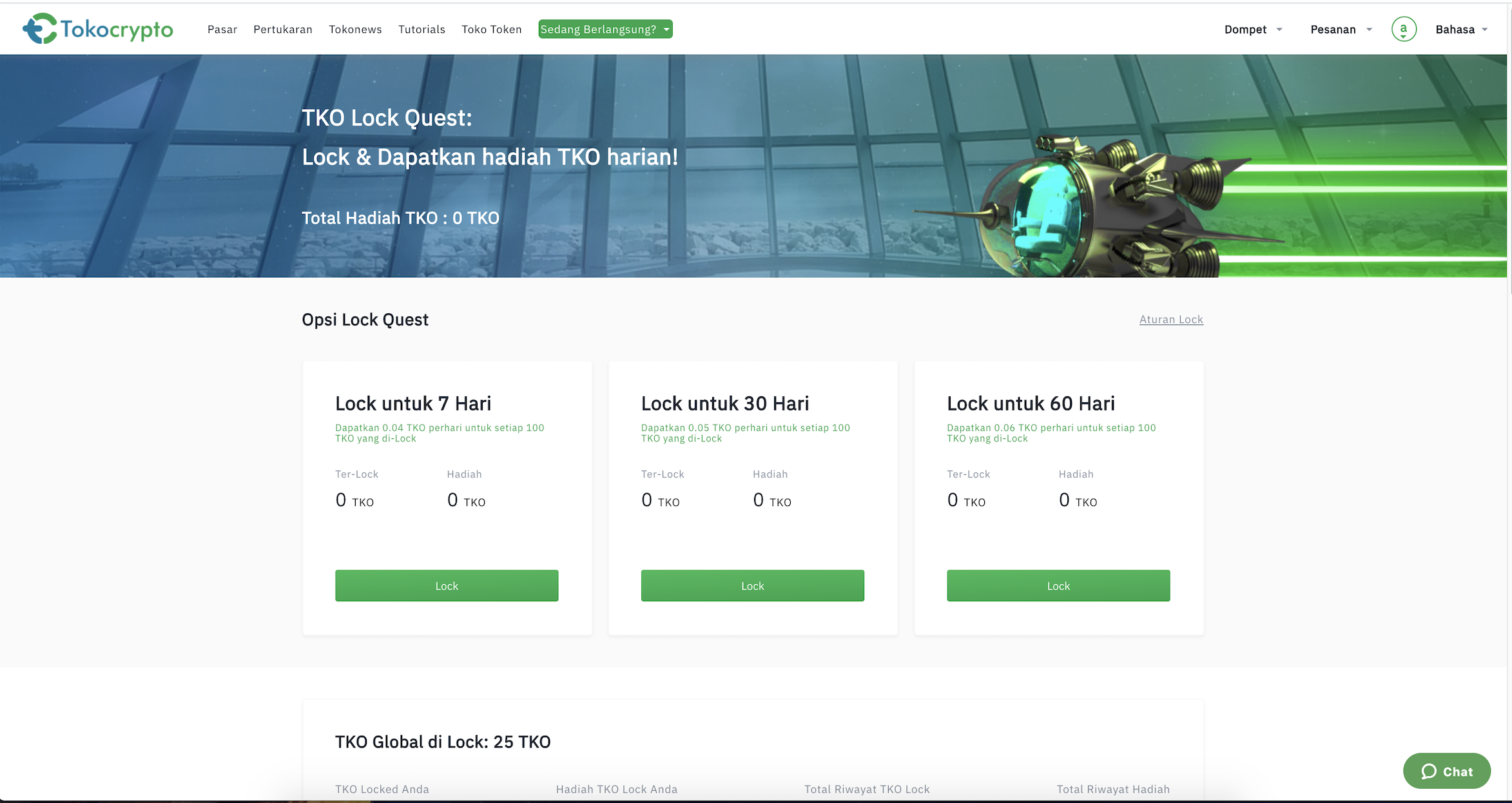The height and width of the screenshot is (803, 1512).
Task: Click Lock button for 7 Hari
Action: pos(447,585)
